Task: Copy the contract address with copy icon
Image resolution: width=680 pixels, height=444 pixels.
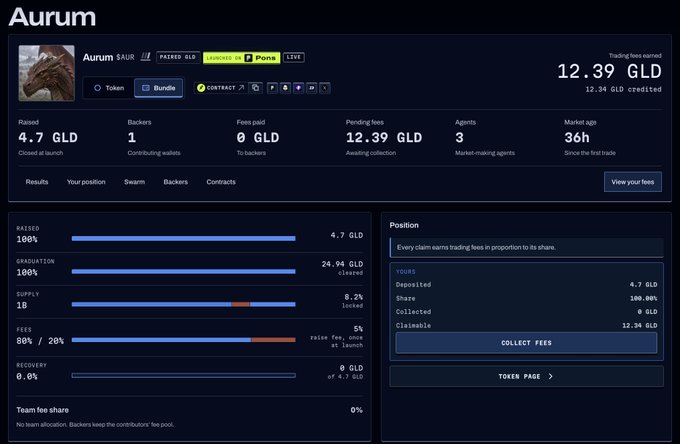Action: click(255, 88)
